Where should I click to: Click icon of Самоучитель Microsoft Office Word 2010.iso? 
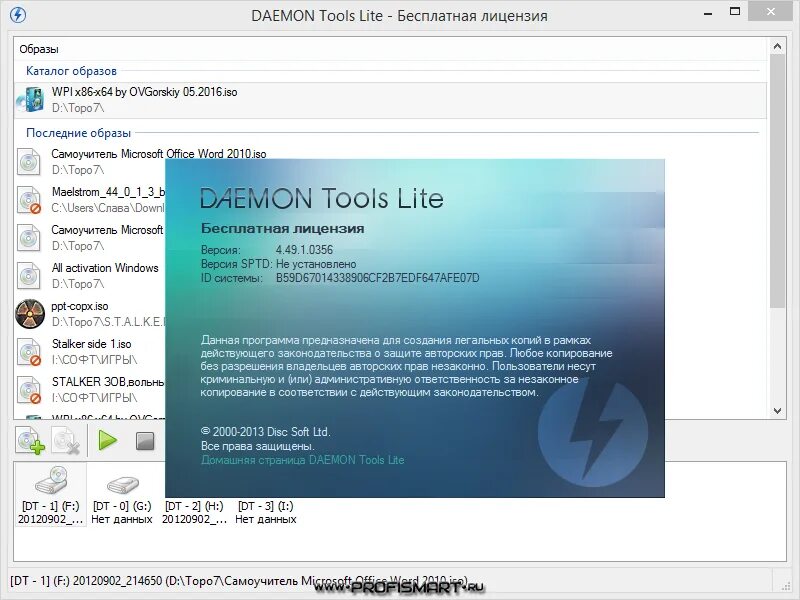[x=29, y=162]
